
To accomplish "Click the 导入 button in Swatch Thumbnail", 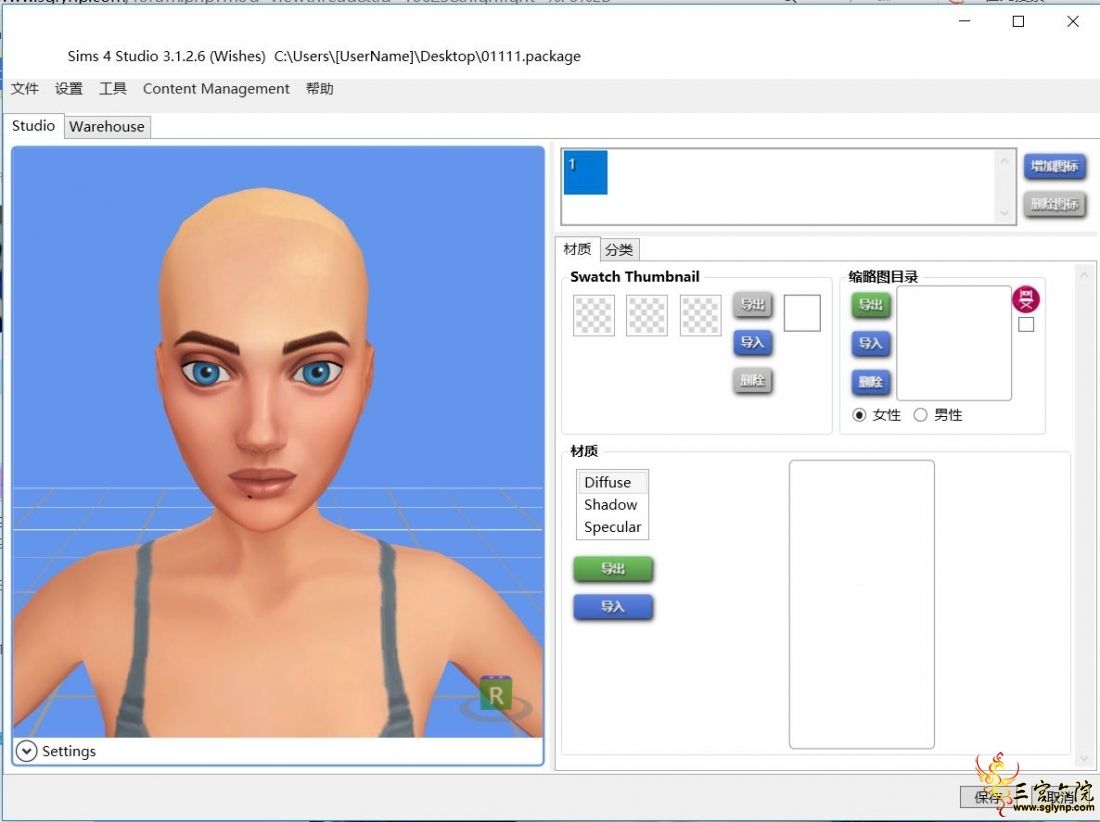I will (752, 342).
